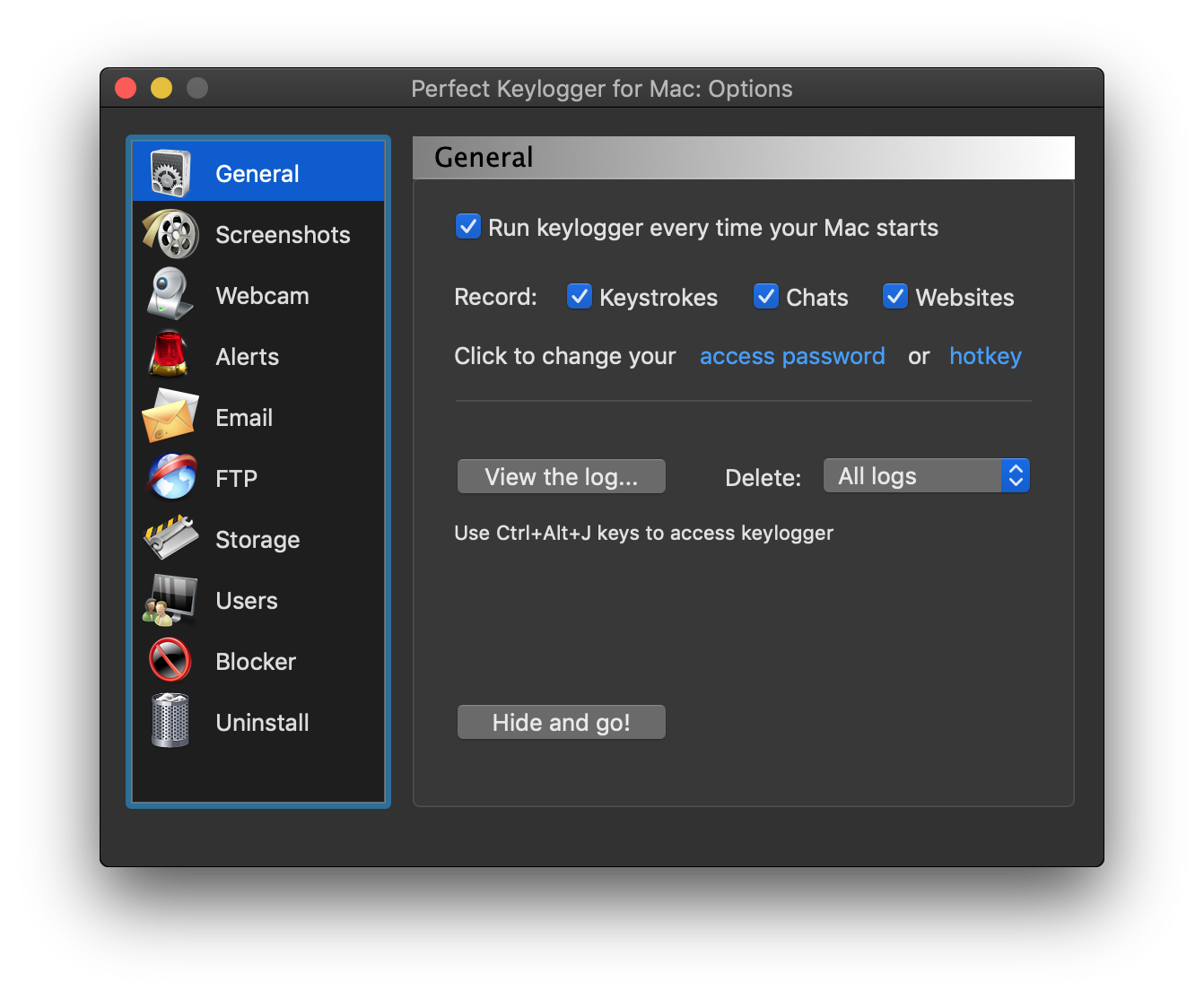Change your access password
The image size is (1204, 999).
tap(792, 356)
